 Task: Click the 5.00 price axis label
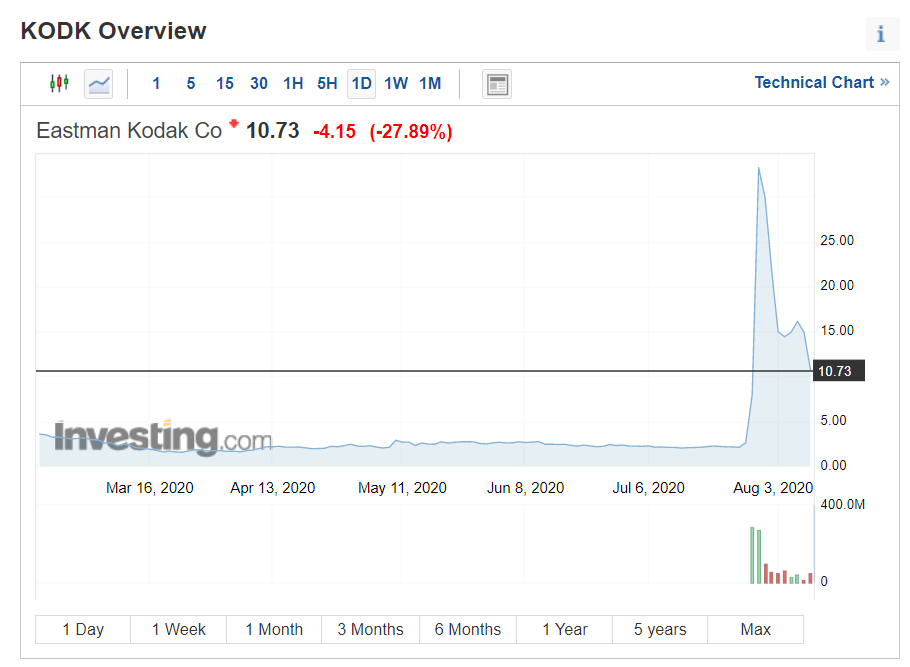pos(833,420)
